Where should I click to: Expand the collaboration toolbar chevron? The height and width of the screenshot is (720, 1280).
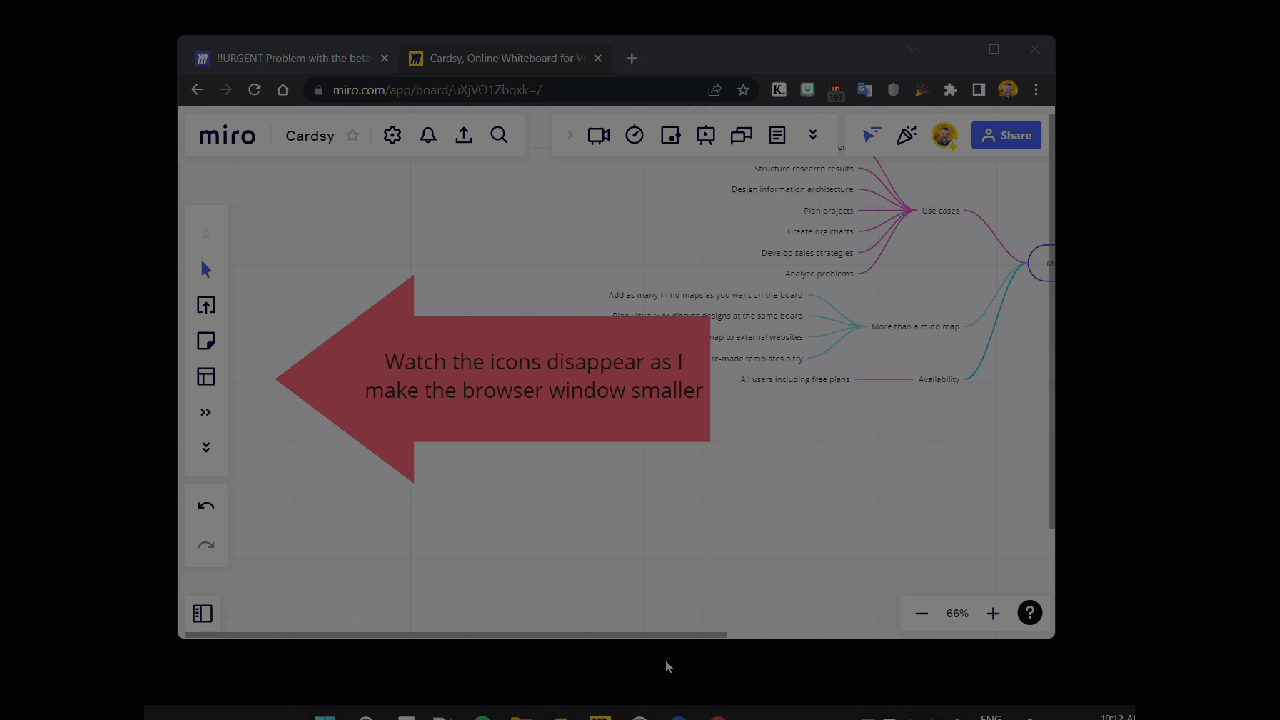(570, 135)
